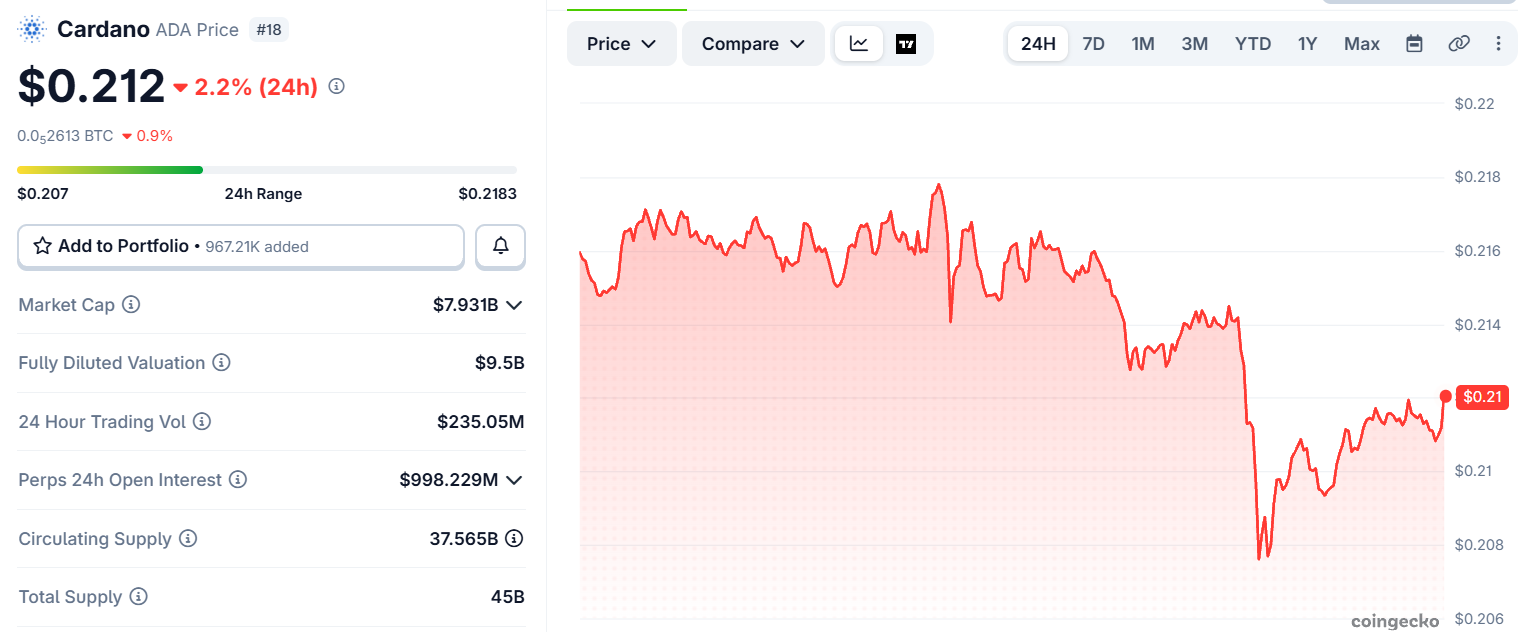The width and height of the screenshot is (1521, 632).
Task: Click the Cardano logo icon
Action: [x=33, y=29]
